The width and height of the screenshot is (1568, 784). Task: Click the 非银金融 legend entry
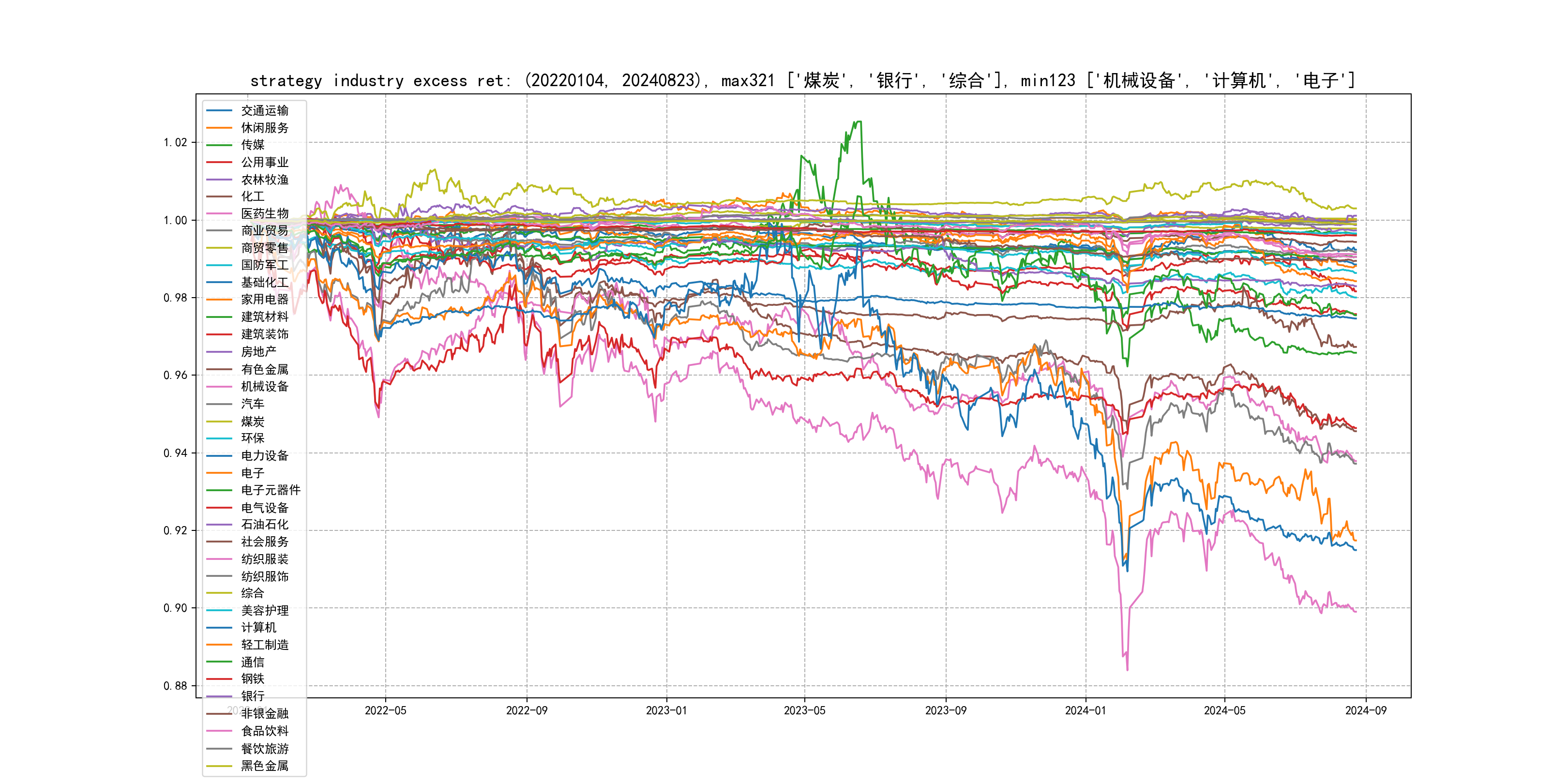tap(264, 713)
